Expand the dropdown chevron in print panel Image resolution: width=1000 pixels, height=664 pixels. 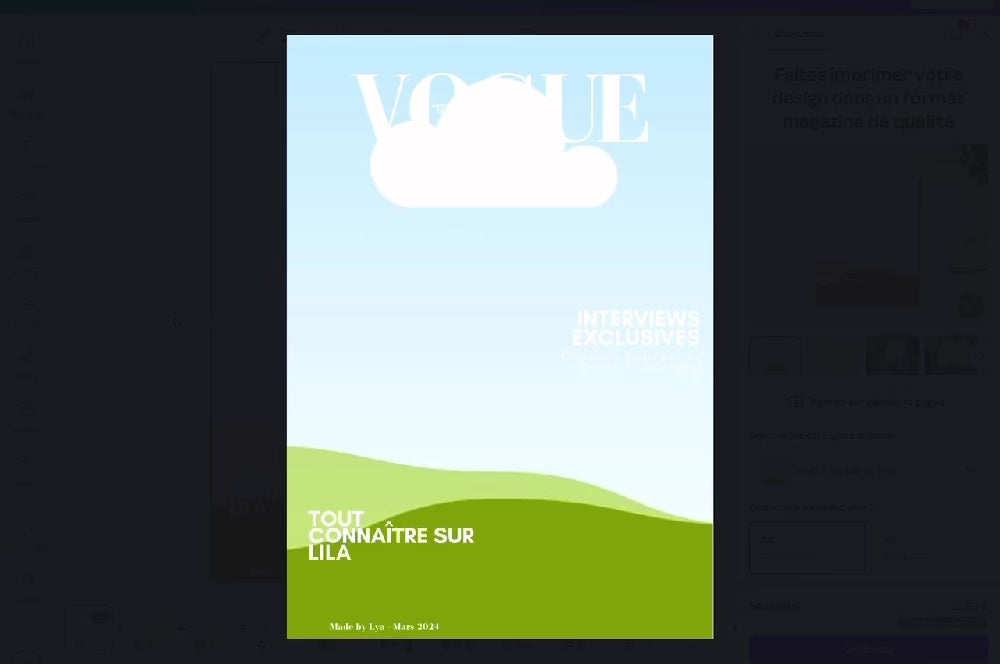coord(968,470)
